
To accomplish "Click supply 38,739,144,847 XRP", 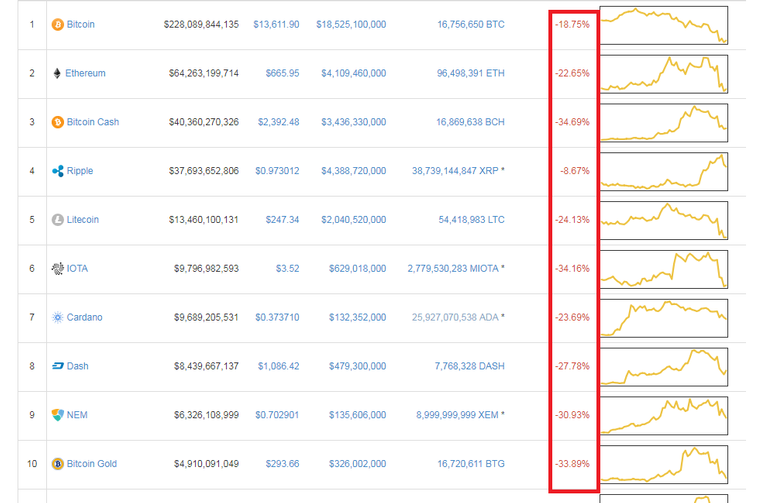I will click(x=456, y=171).
